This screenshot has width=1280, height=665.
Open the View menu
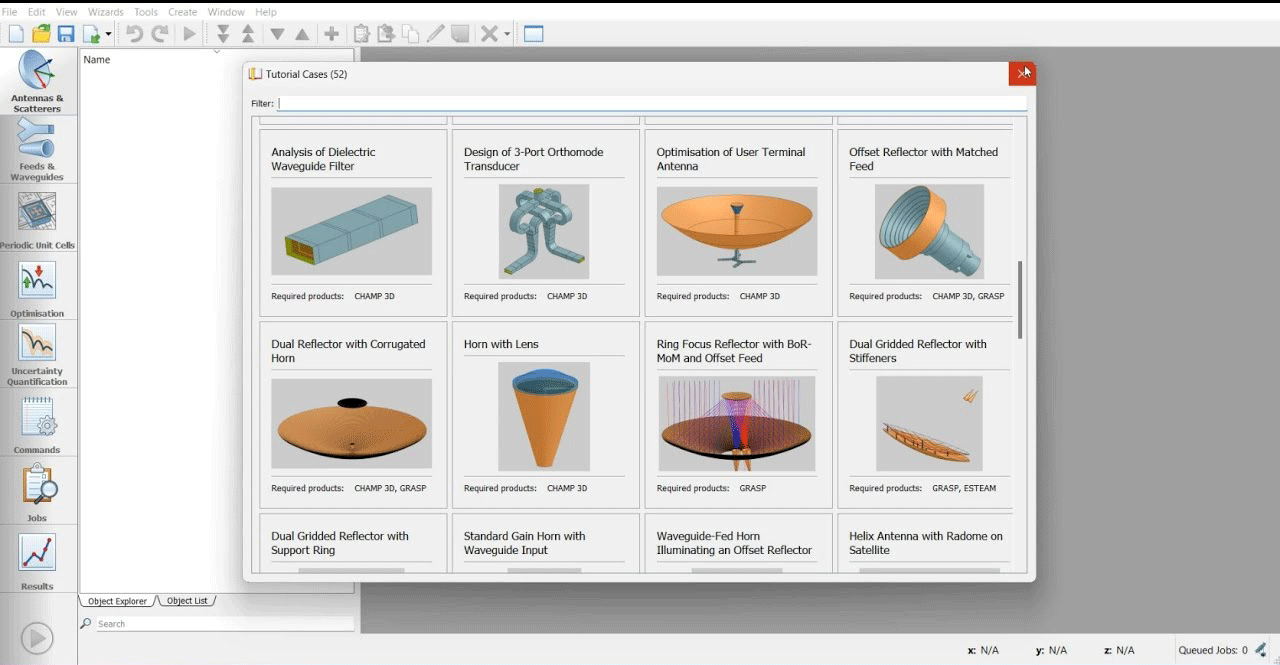click(66, 12)
